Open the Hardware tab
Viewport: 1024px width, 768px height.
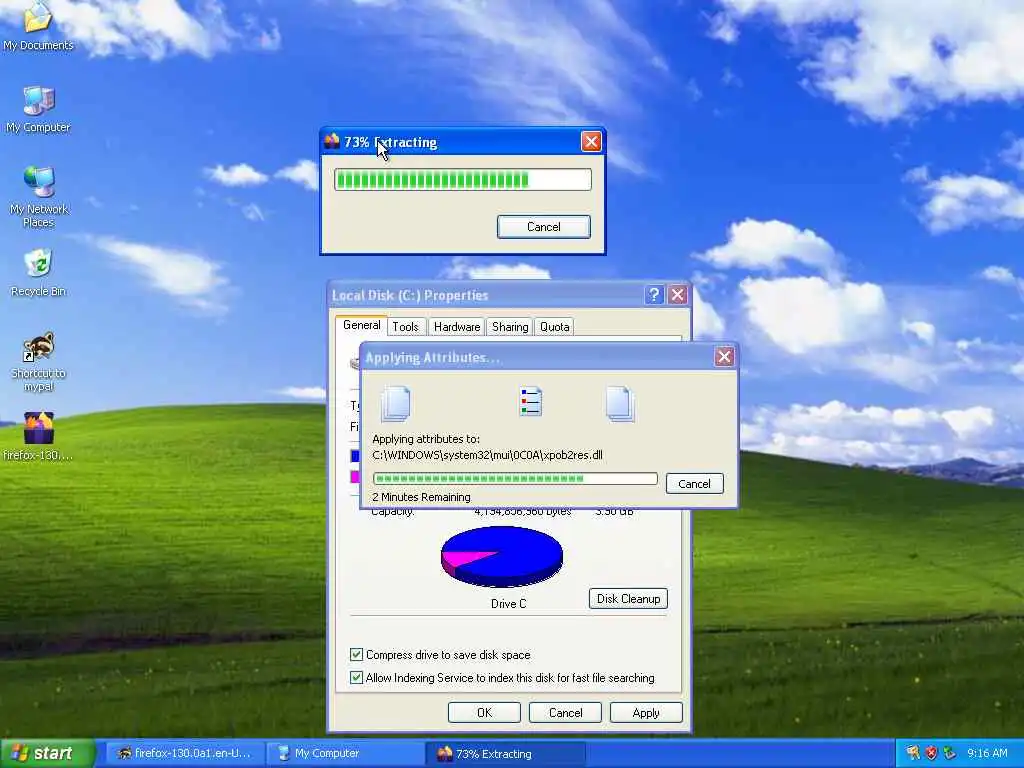pyautogui.click(x=456, y=327)
